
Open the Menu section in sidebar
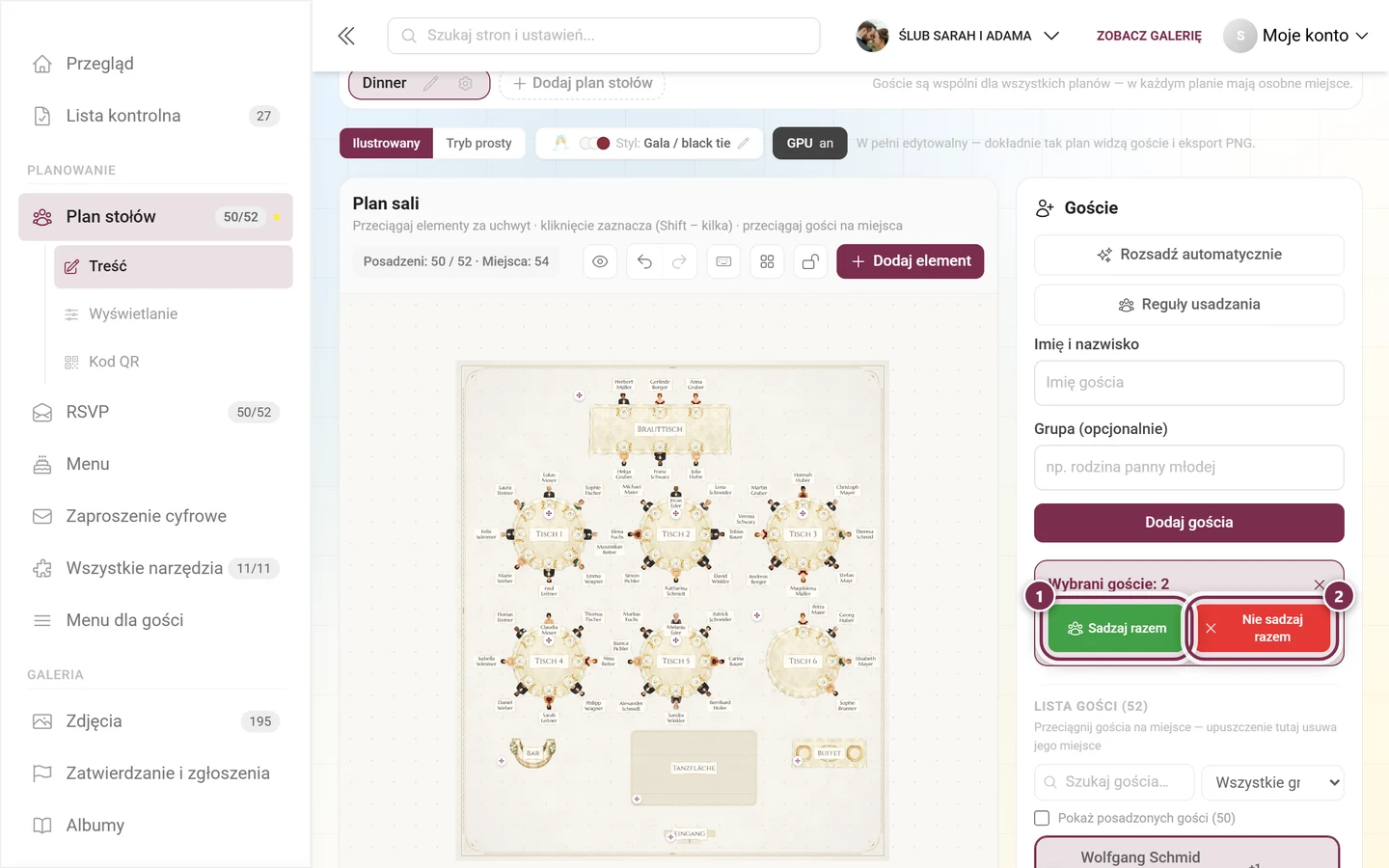point(155,464)
